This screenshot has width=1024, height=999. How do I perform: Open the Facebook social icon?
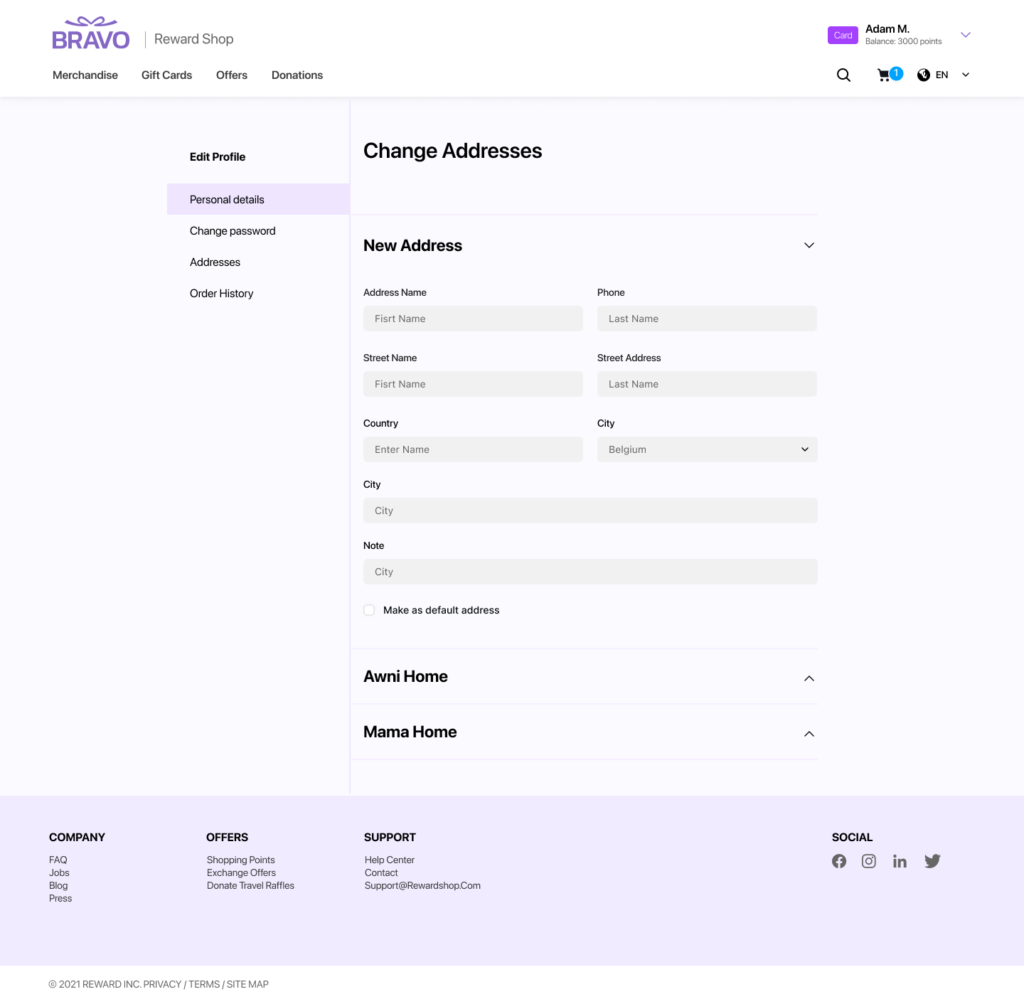[839, 861]
